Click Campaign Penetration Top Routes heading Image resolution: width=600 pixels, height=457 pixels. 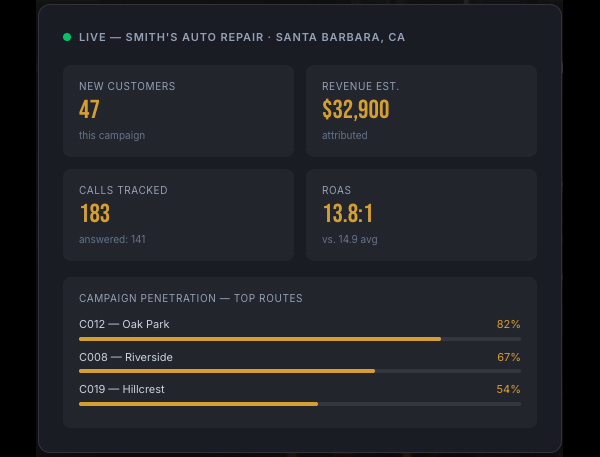tap(191, 298)
